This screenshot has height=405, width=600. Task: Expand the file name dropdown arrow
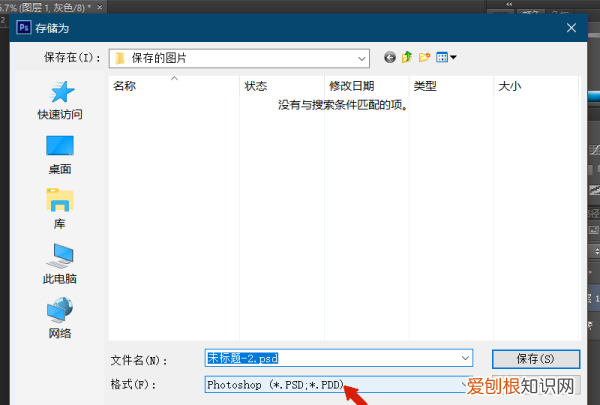click(x=465, y=358)
